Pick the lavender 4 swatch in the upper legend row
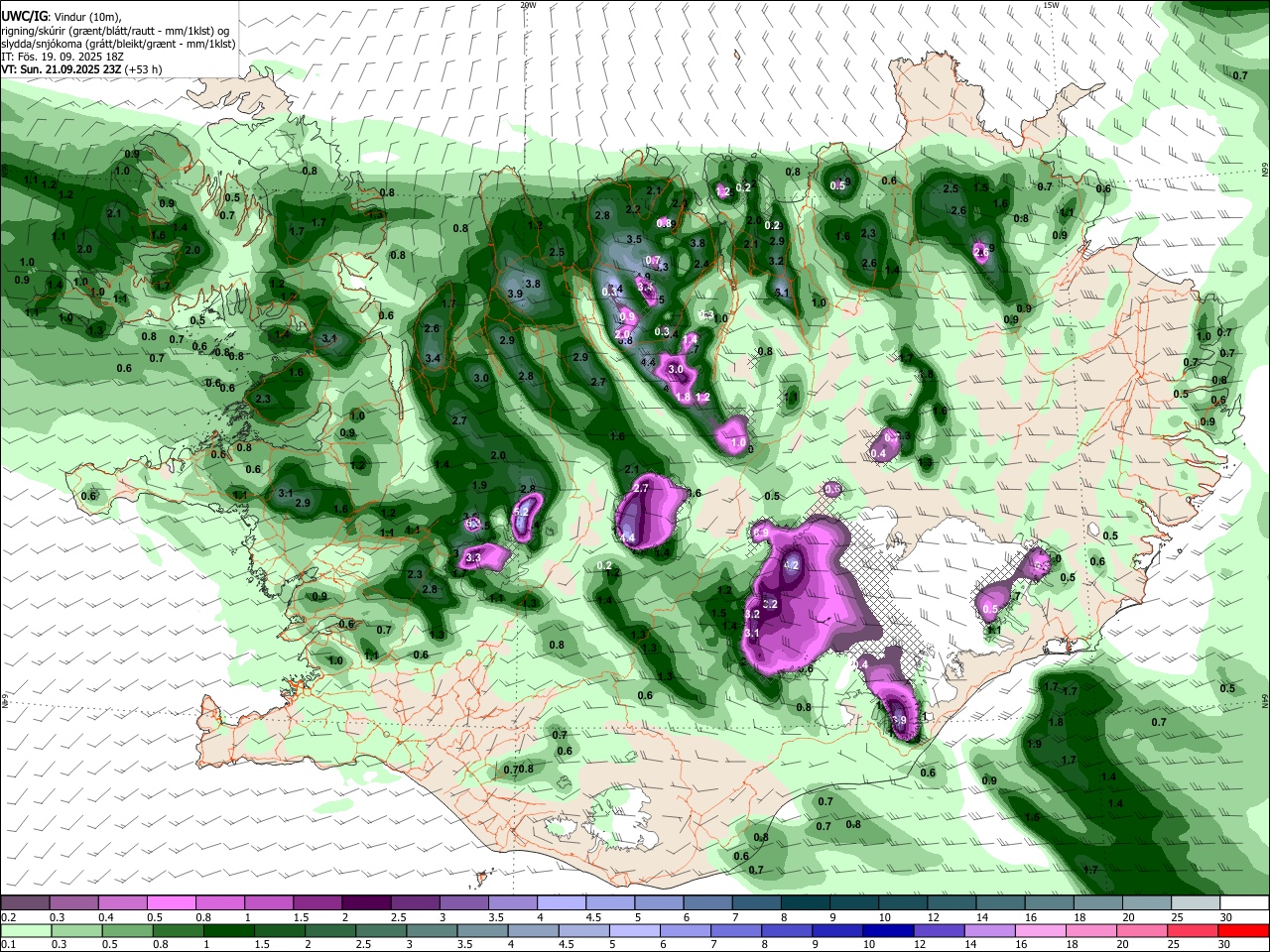The image size is (1270, 952). pos(562,903)
